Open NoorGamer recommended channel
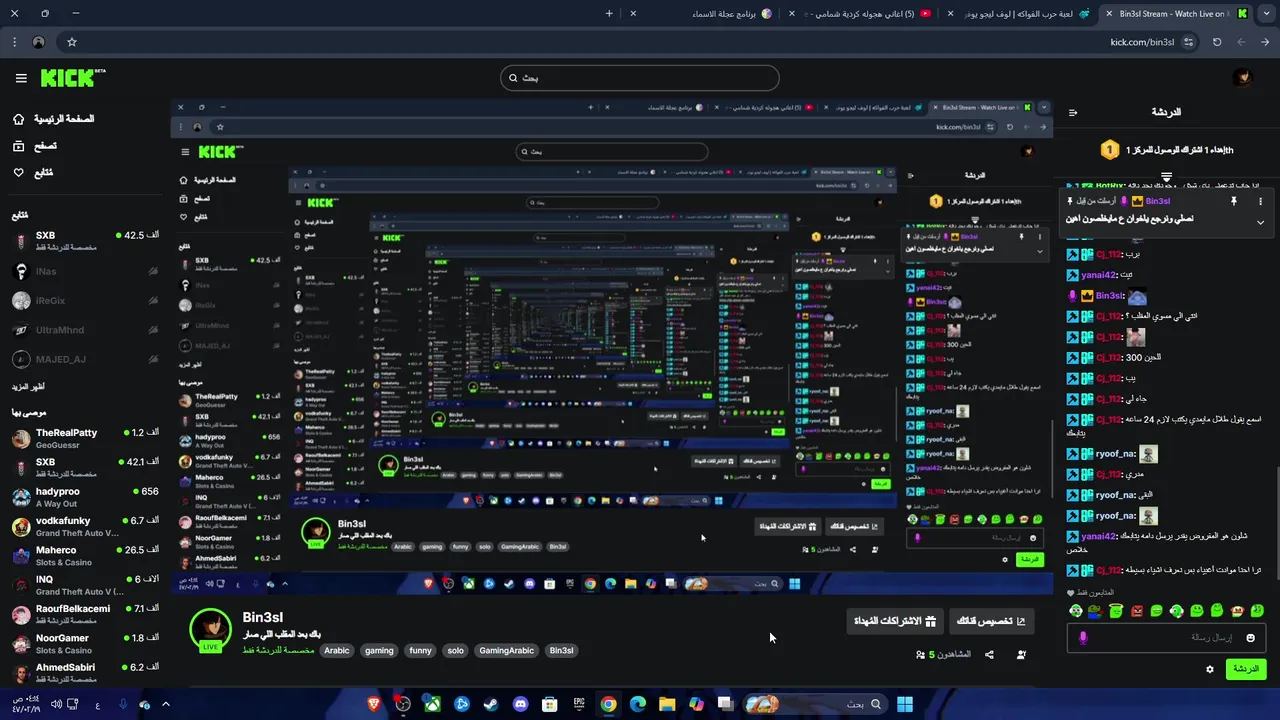The height and width of the screenshot is (720, 1280). [85, 643]
